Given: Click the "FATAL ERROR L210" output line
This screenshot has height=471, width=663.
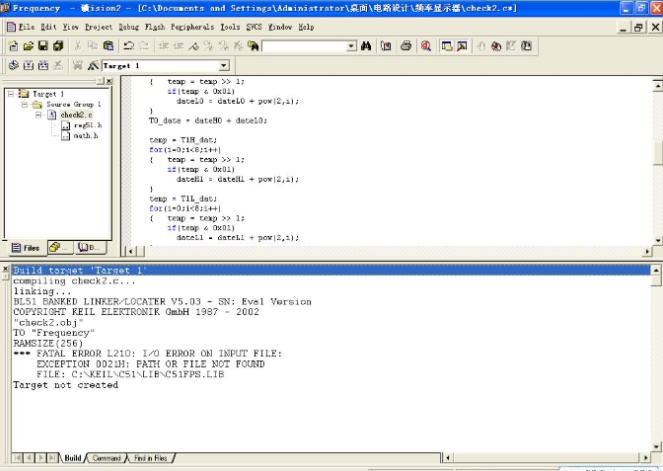Looking at the screenshot, I should (x=147, y=353).
